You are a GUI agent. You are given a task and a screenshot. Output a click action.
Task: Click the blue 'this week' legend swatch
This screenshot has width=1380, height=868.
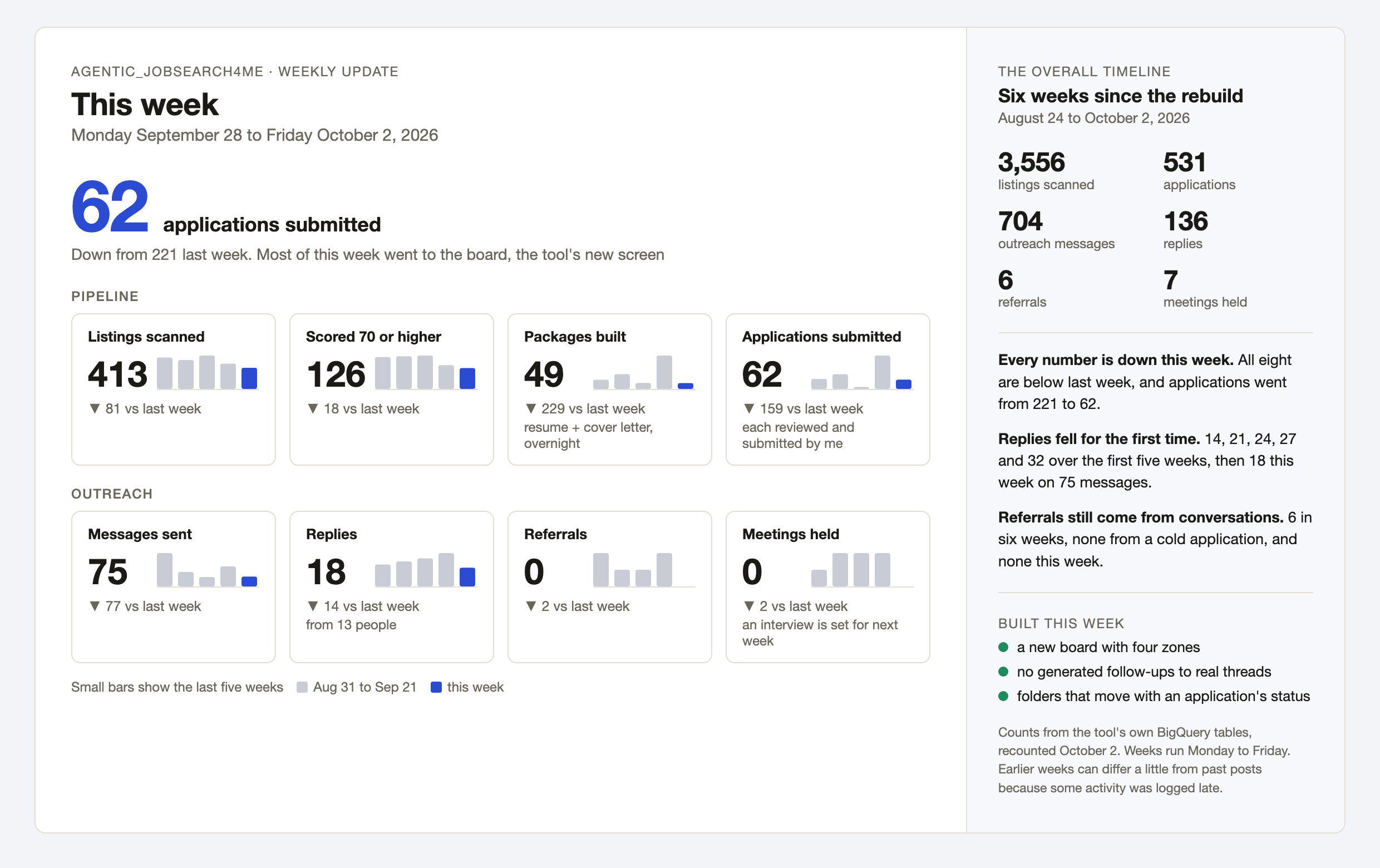[436, 687]
